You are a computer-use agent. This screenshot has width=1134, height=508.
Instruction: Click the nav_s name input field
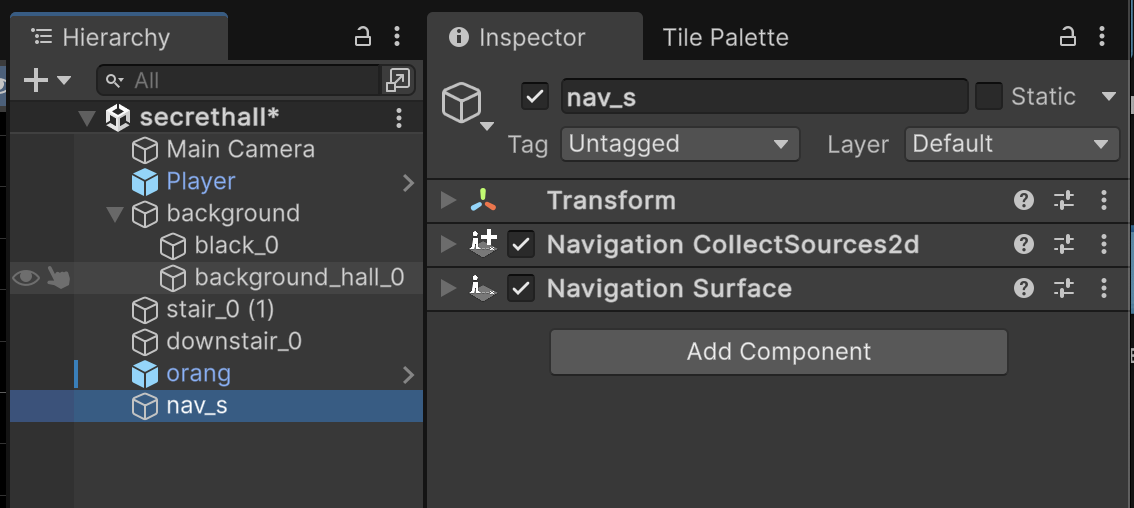click(x=764, y=97)
